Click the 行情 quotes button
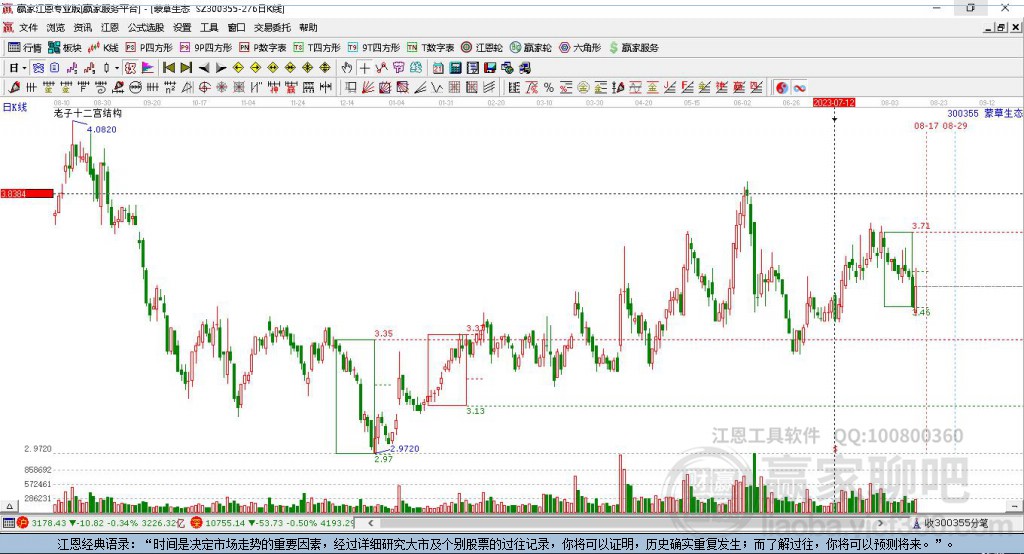This screenshot has height=554, width=1024. pyautogui.click(x=25, y=47)
